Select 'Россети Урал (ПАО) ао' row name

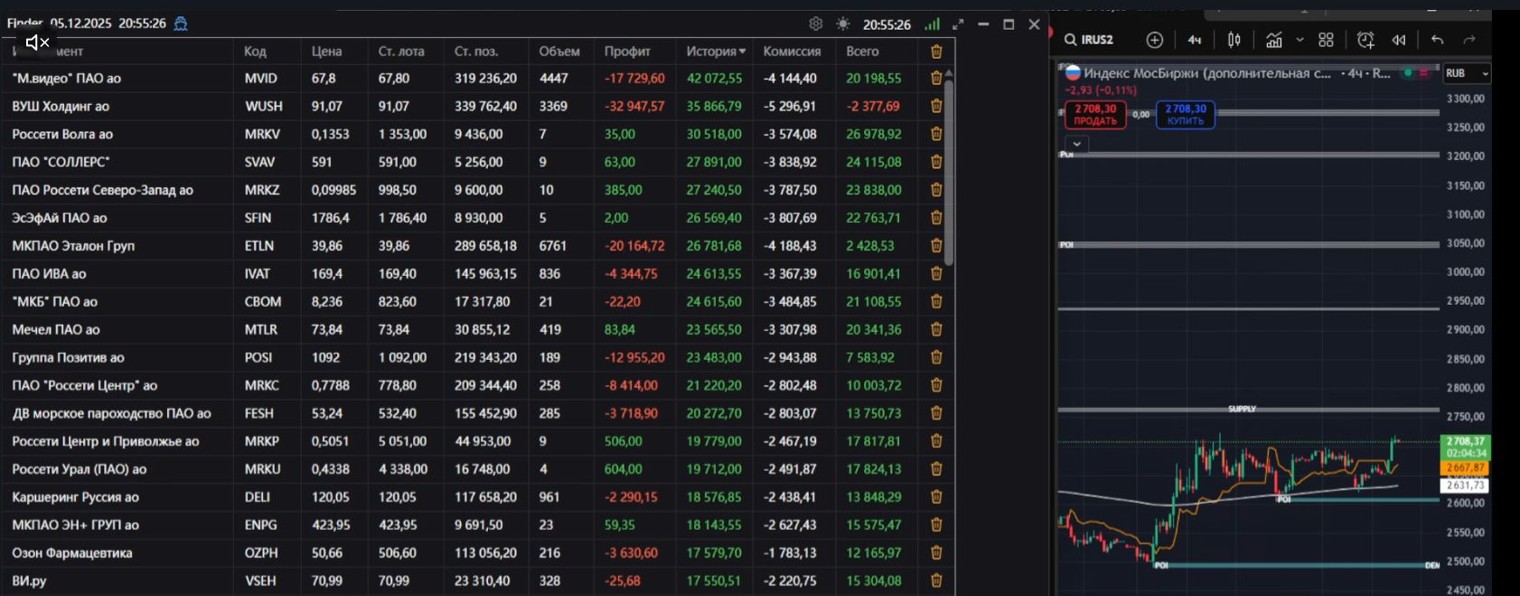click(79, 469)
